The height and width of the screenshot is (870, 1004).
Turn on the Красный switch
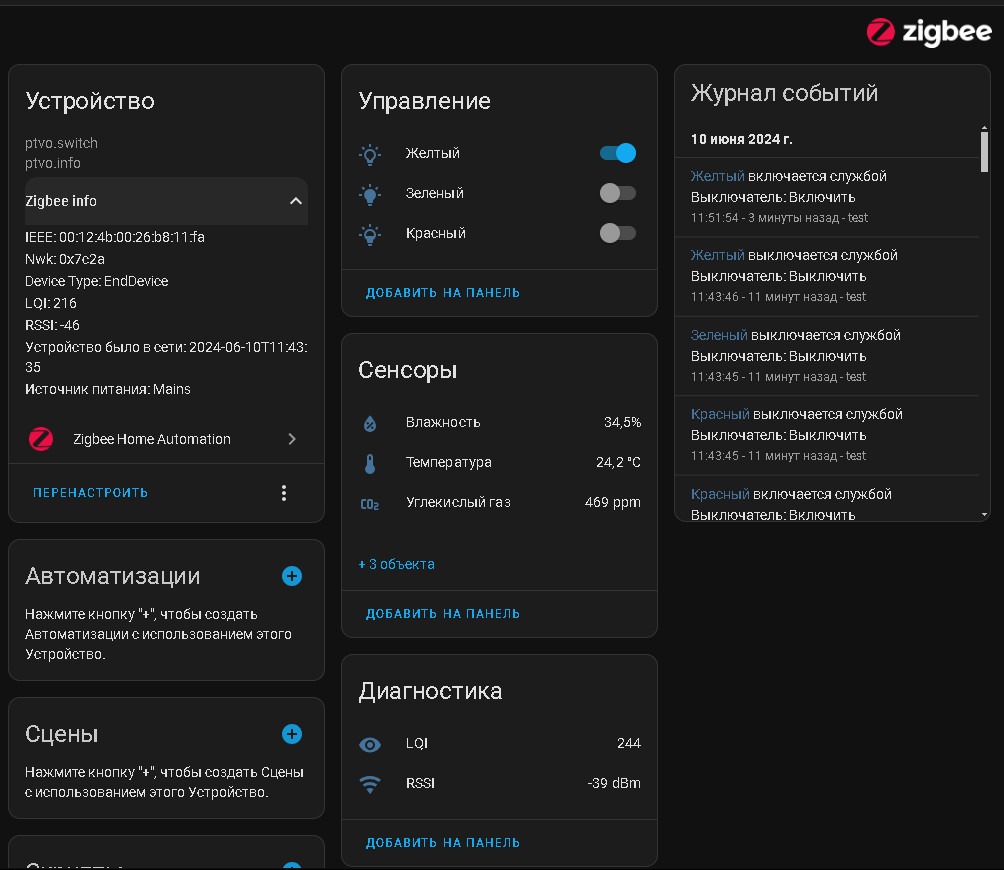[618, 233]
